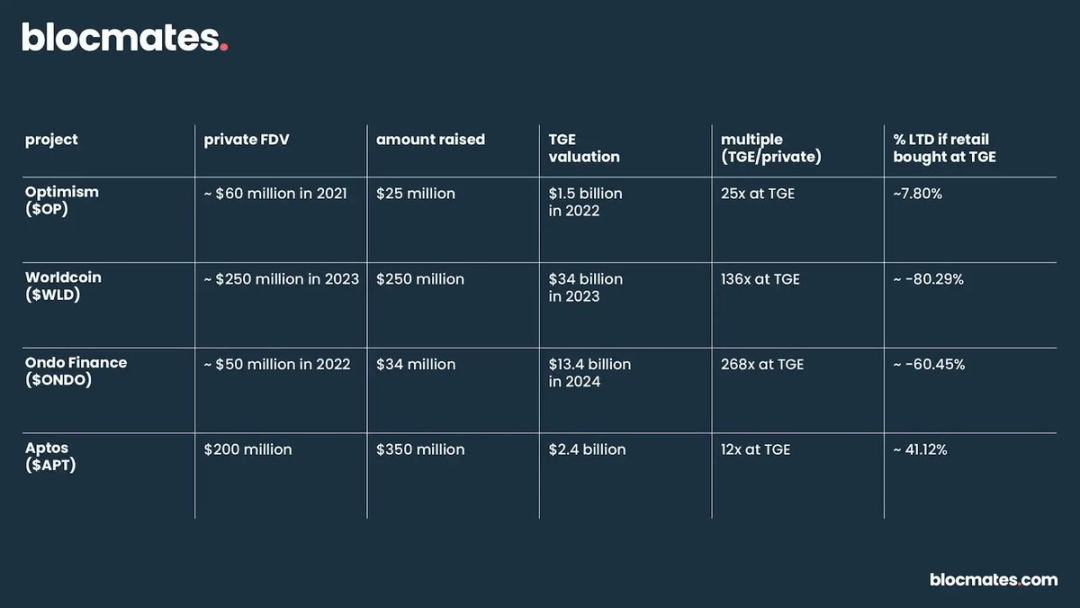The width and height of the screenshot is (1080, 608).
Task: Select the Aptos ($APT) row label
Action: [50, 457]
